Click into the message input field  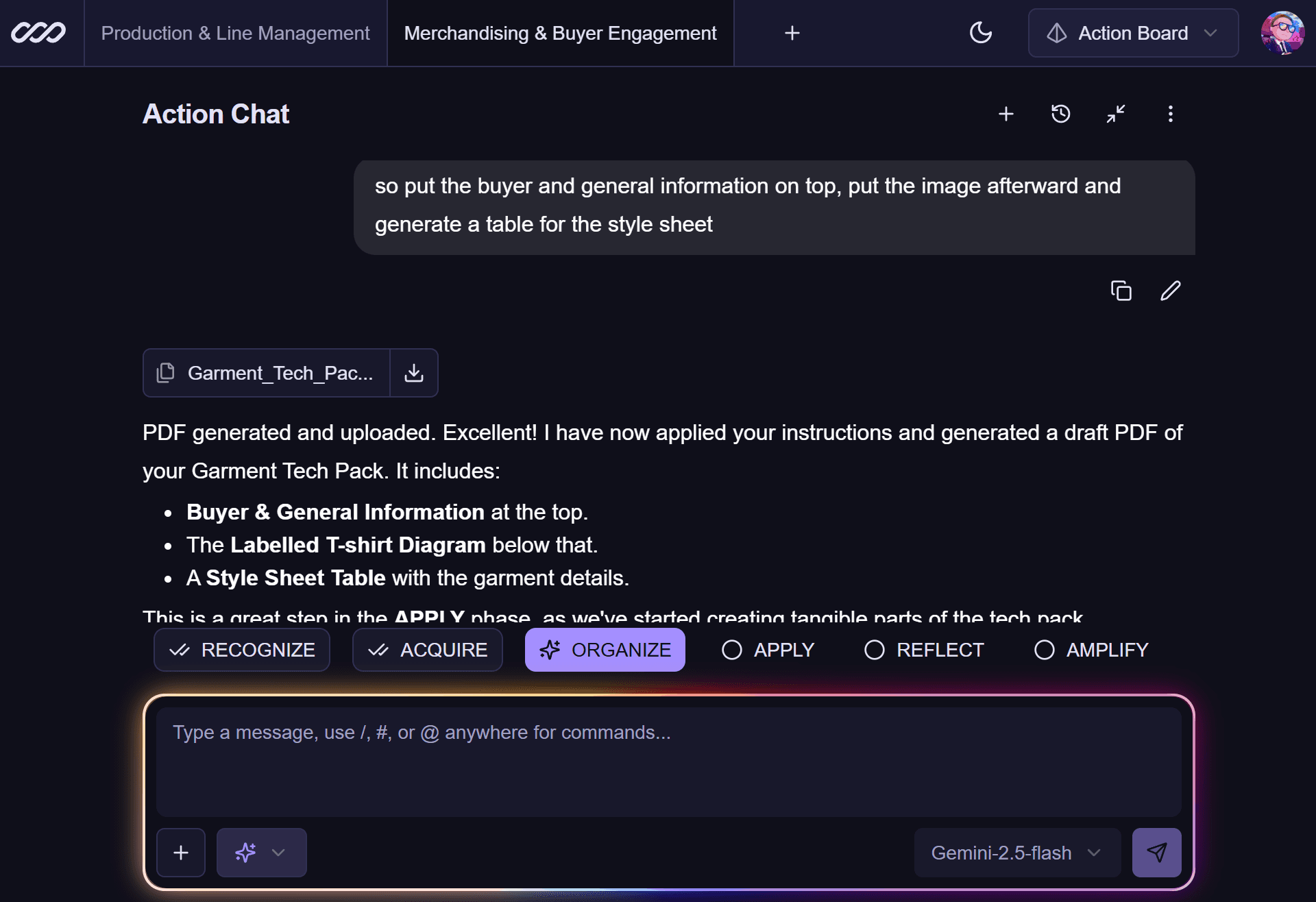pos(668,761)
